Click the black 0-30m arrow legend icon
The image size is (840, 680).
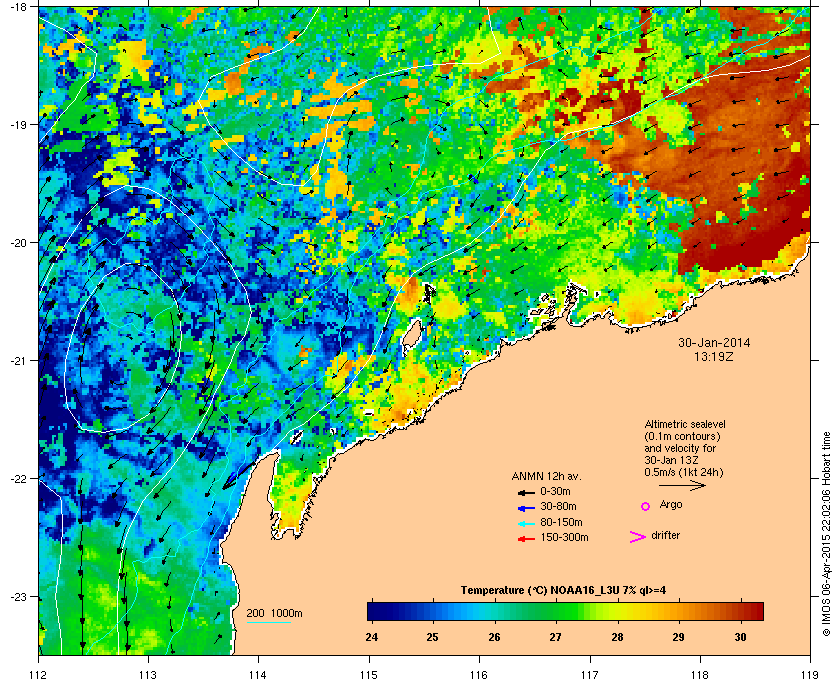tap(526, 492)
